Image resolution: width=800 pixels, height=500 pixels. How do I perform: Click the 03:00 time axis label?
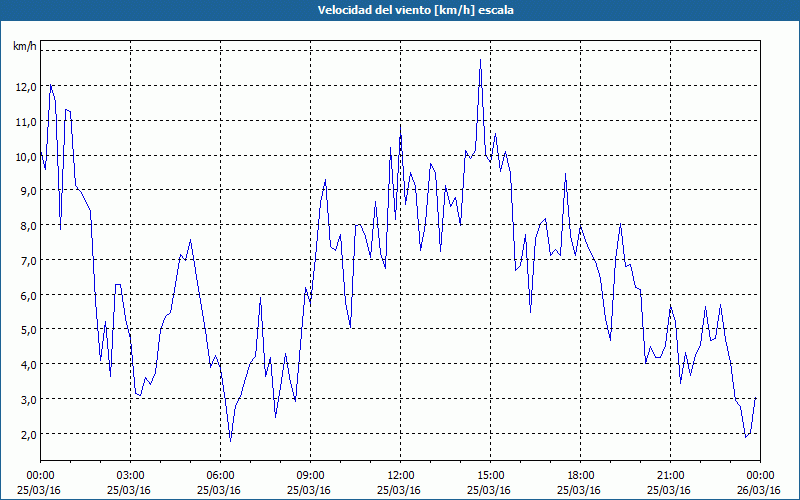pyautogui.click(x=131, y=476)
